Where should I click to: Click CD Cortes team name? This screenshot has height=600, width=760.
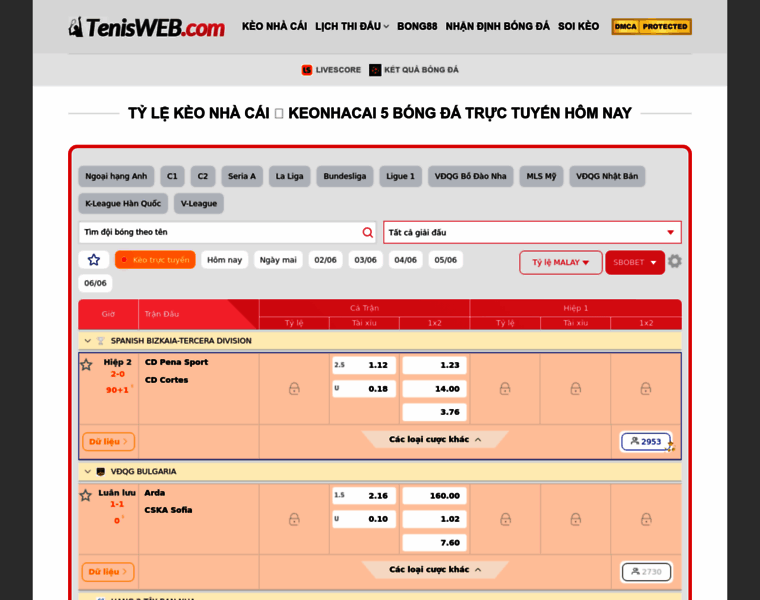166,380
